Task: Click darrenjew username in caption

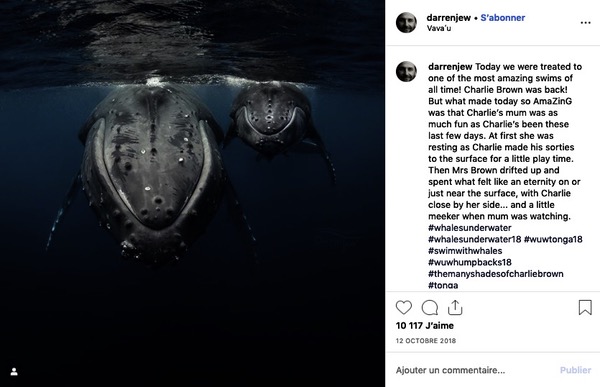Action: [450, 67]
